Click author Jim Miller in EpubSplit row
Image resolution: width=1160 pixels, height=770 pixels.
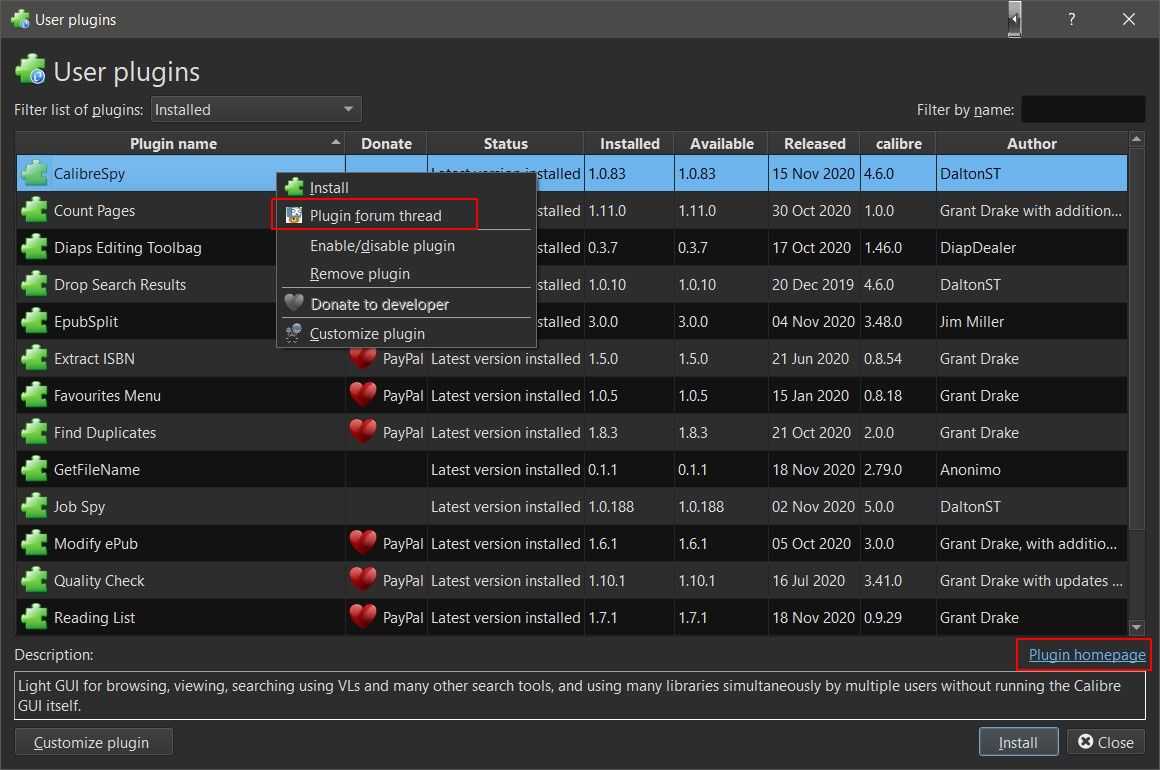(971, 322)
